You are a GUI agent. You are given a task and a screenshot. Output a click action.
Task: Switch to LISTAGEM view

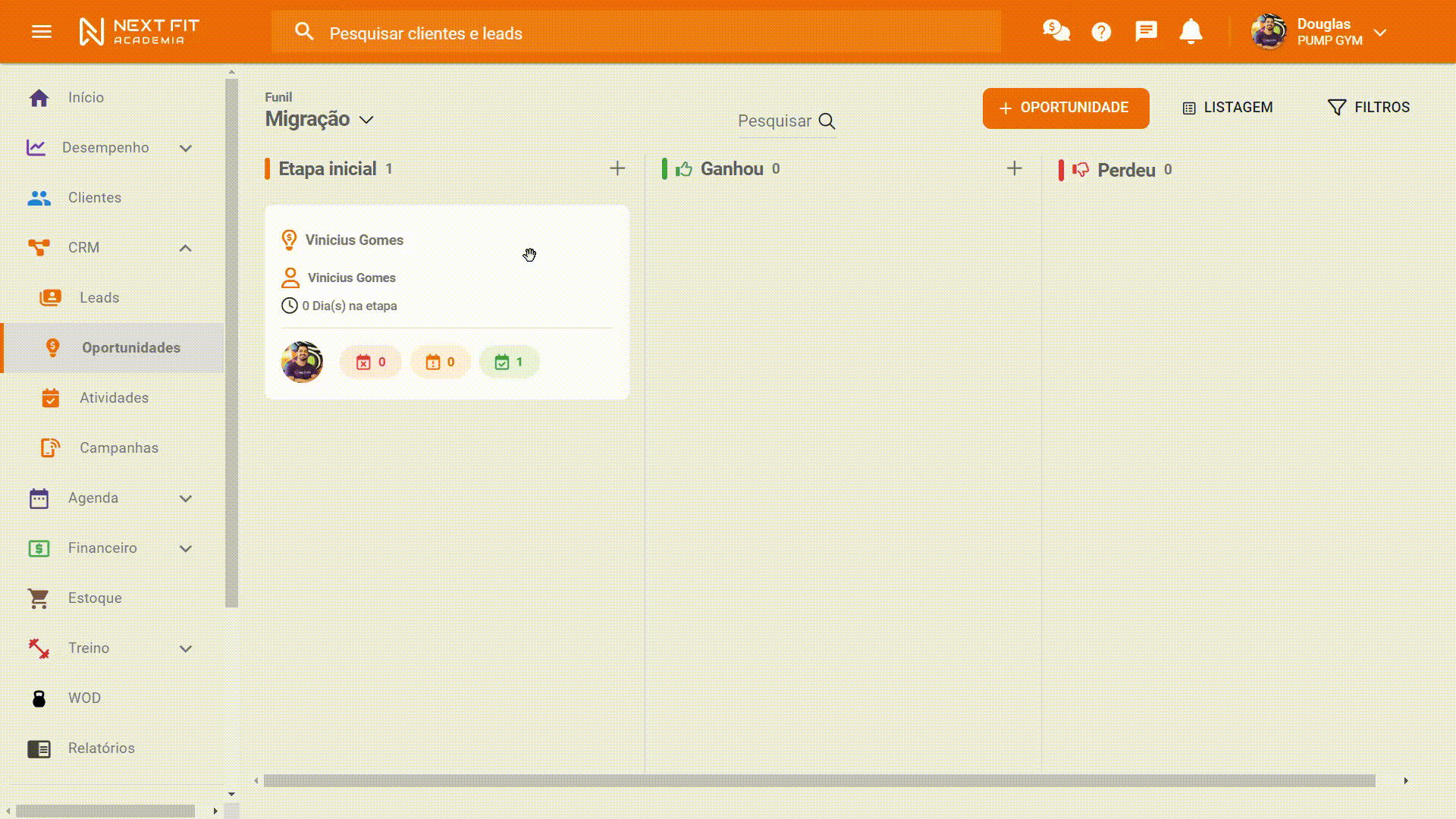tap(1228, 108)
